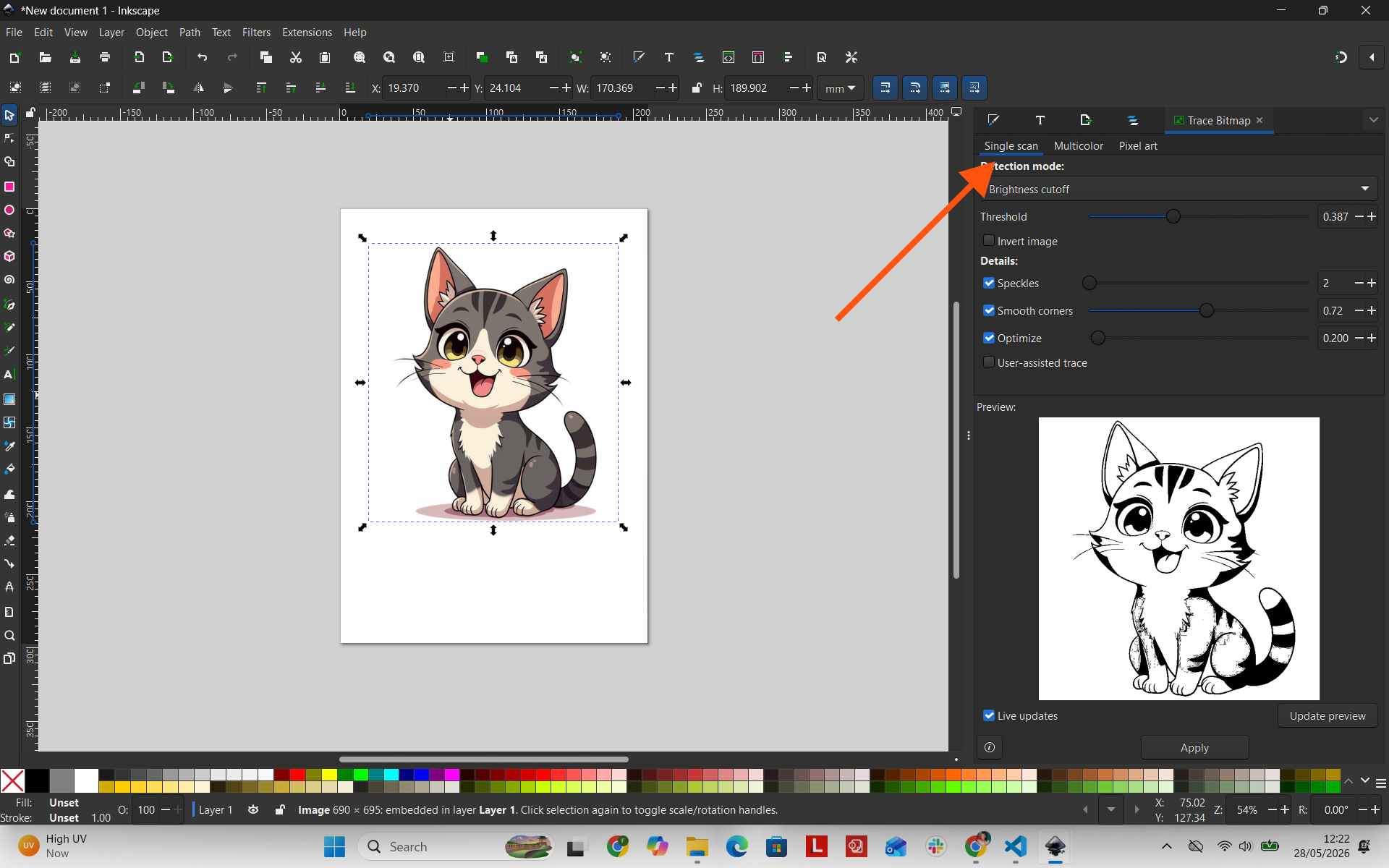The width and height of the screenshot is (1389, 868).
Task: Select the Dropper color picker tool
Action: click(x=9, y=446)
